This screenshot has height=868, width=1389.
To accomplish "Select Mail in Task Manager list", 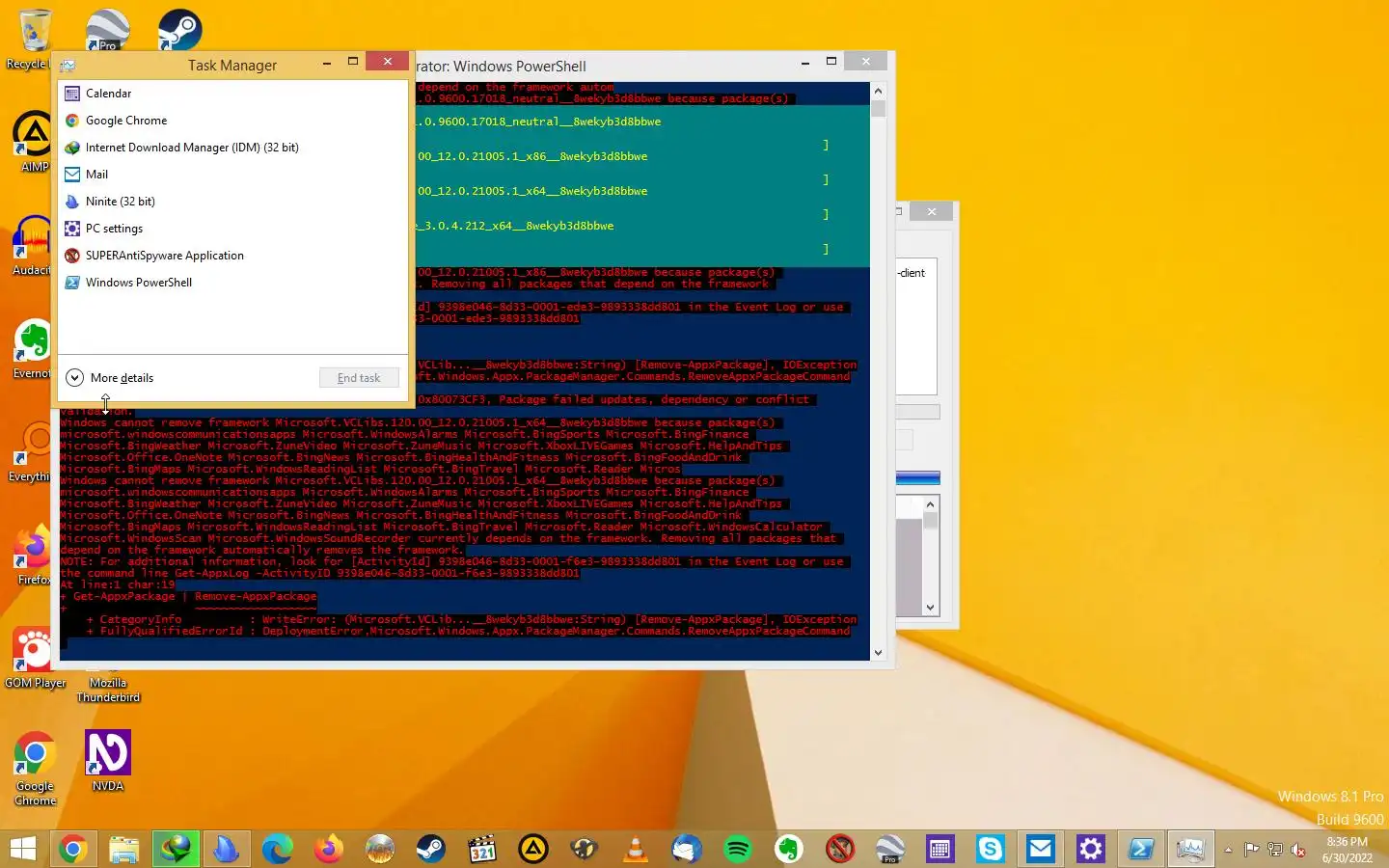I will tap(233, 175).
